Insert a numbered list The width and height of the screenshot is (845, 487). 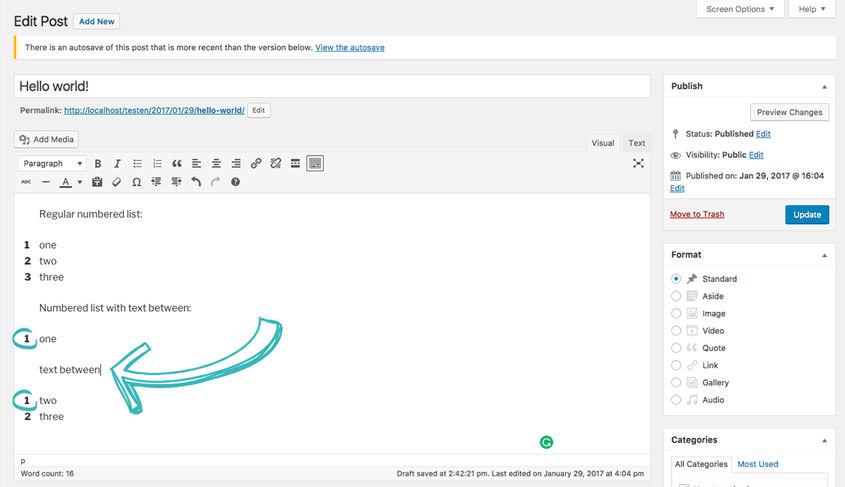(x=157, y=163)
